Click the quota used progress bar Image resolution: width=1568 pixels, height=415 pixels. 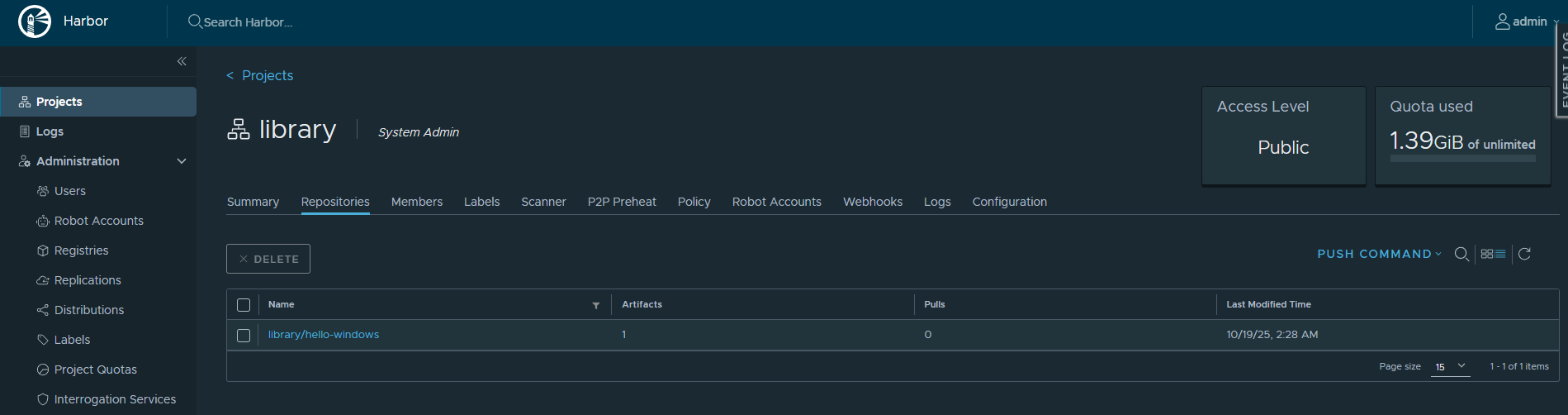point(1462,158)
